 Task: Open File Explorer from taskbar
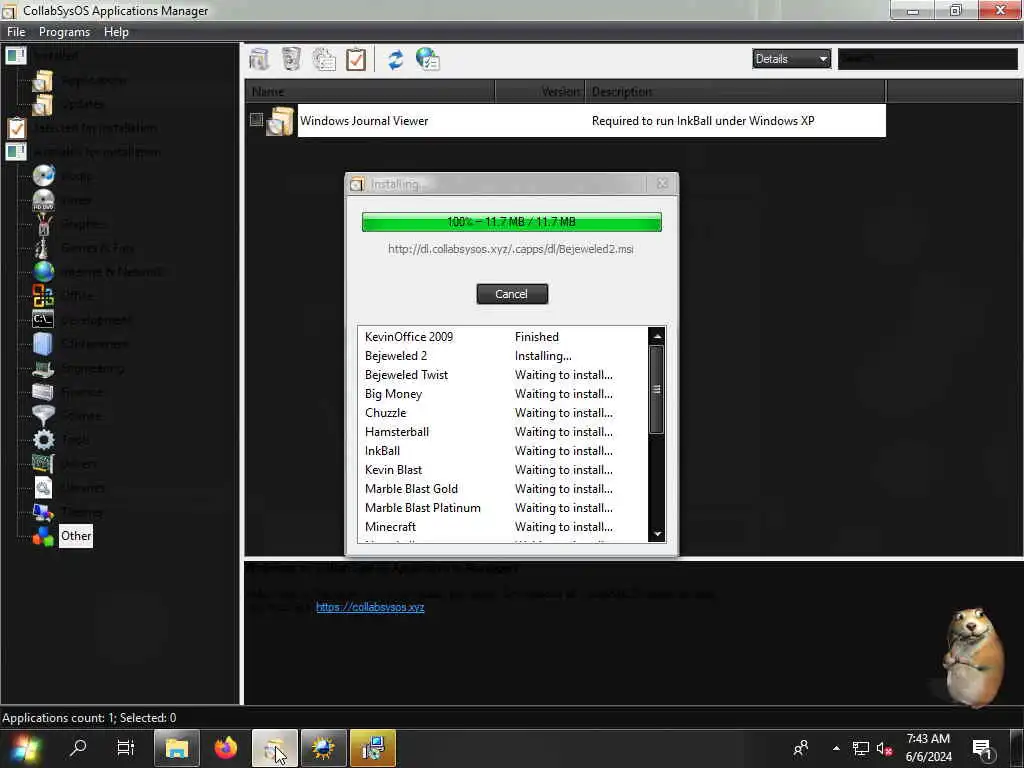176,748
